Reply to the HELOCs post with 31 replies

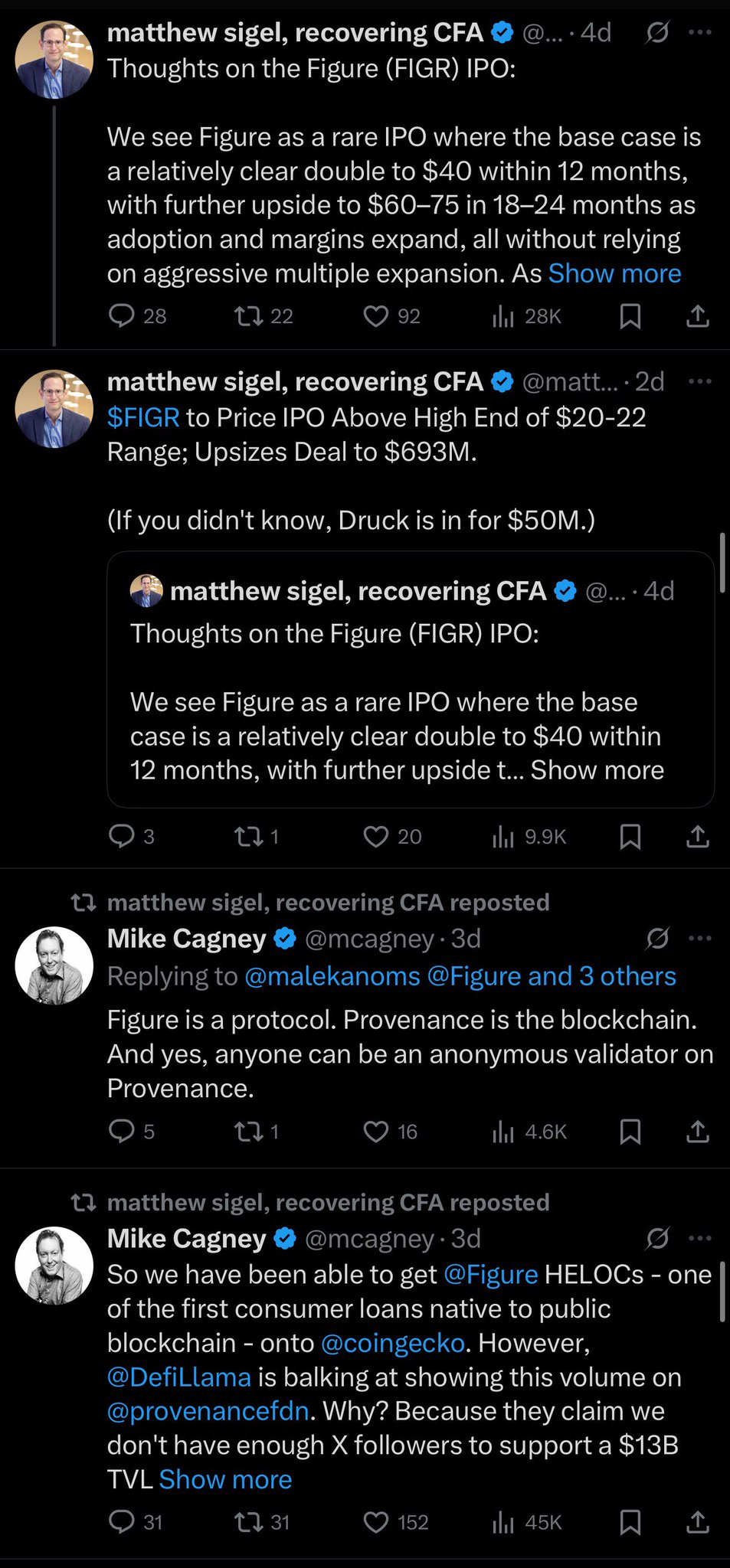click(123, 1522)
